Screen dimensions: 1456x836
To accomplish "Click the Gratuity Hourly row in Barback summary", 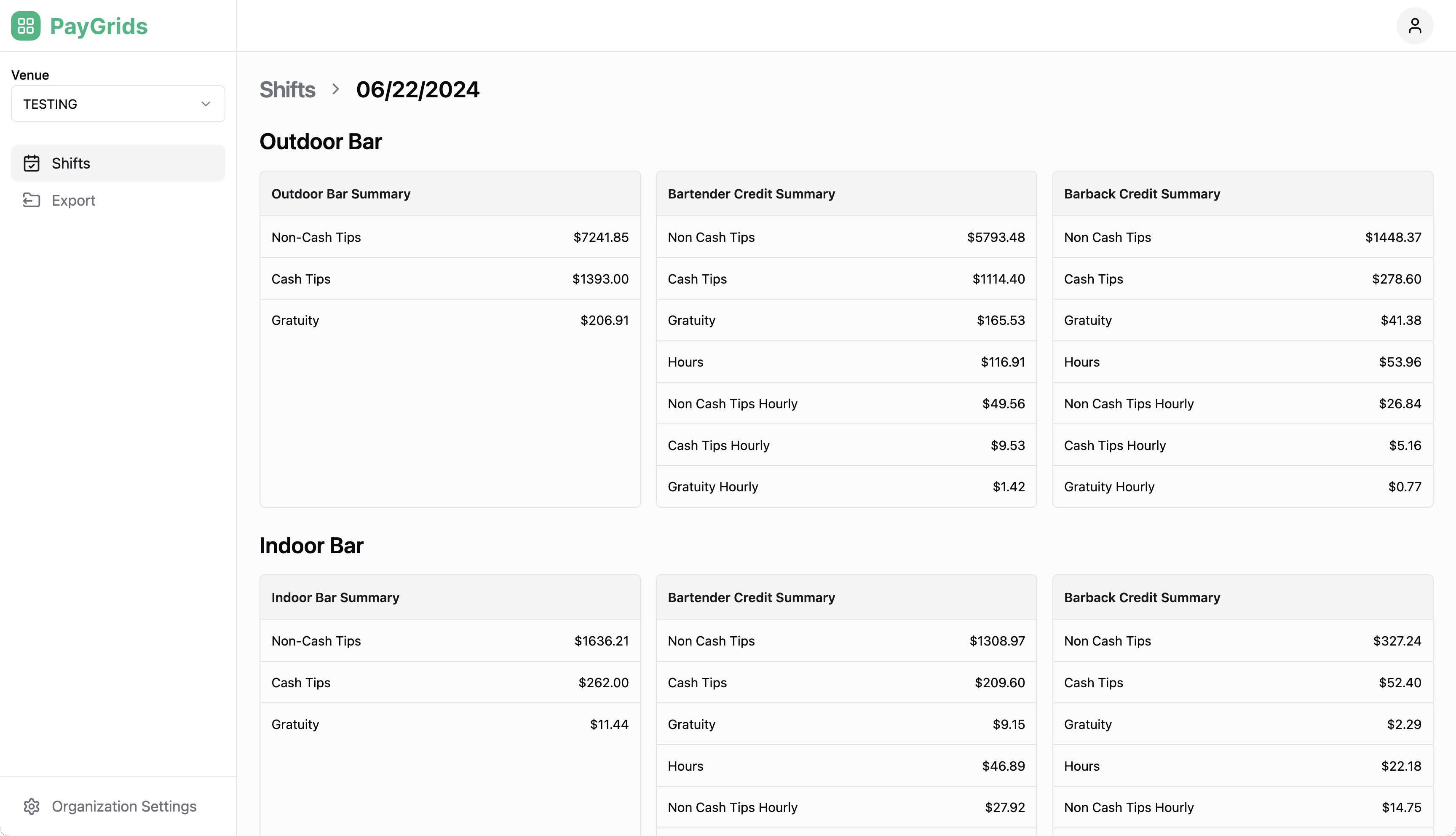I will coord(1242,486).
